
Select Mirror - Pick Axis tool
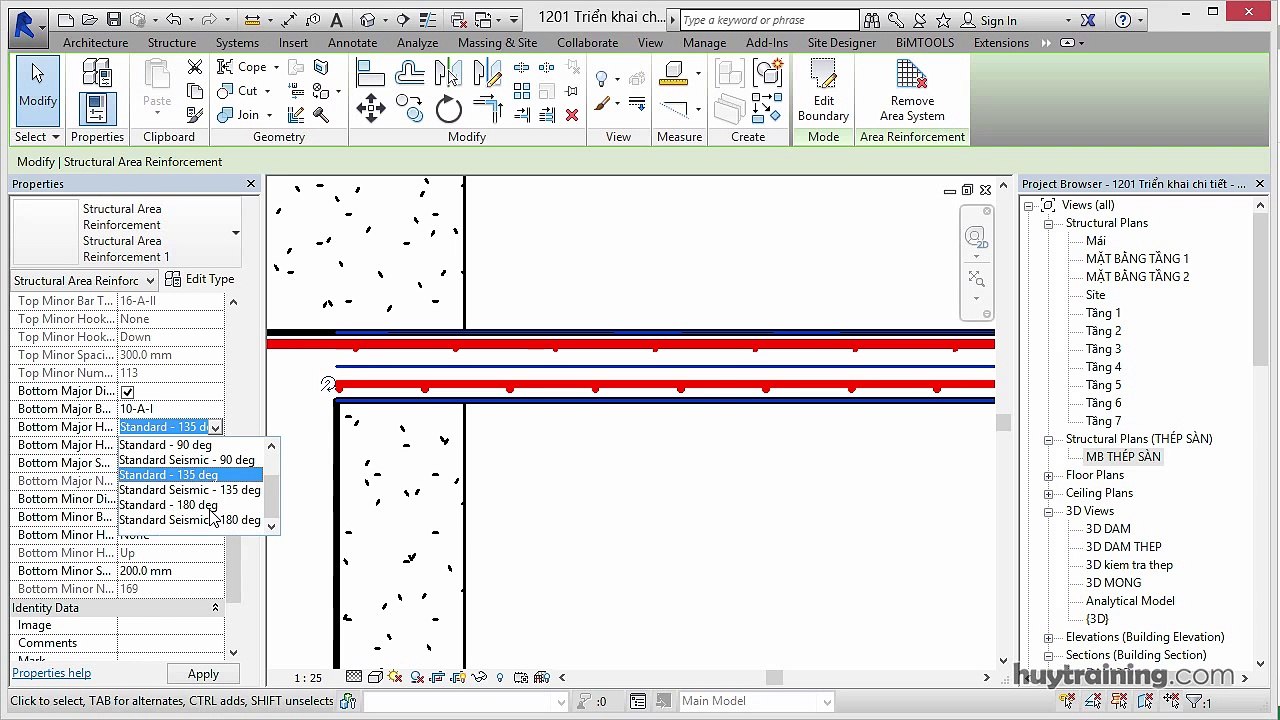click(448, 73)
